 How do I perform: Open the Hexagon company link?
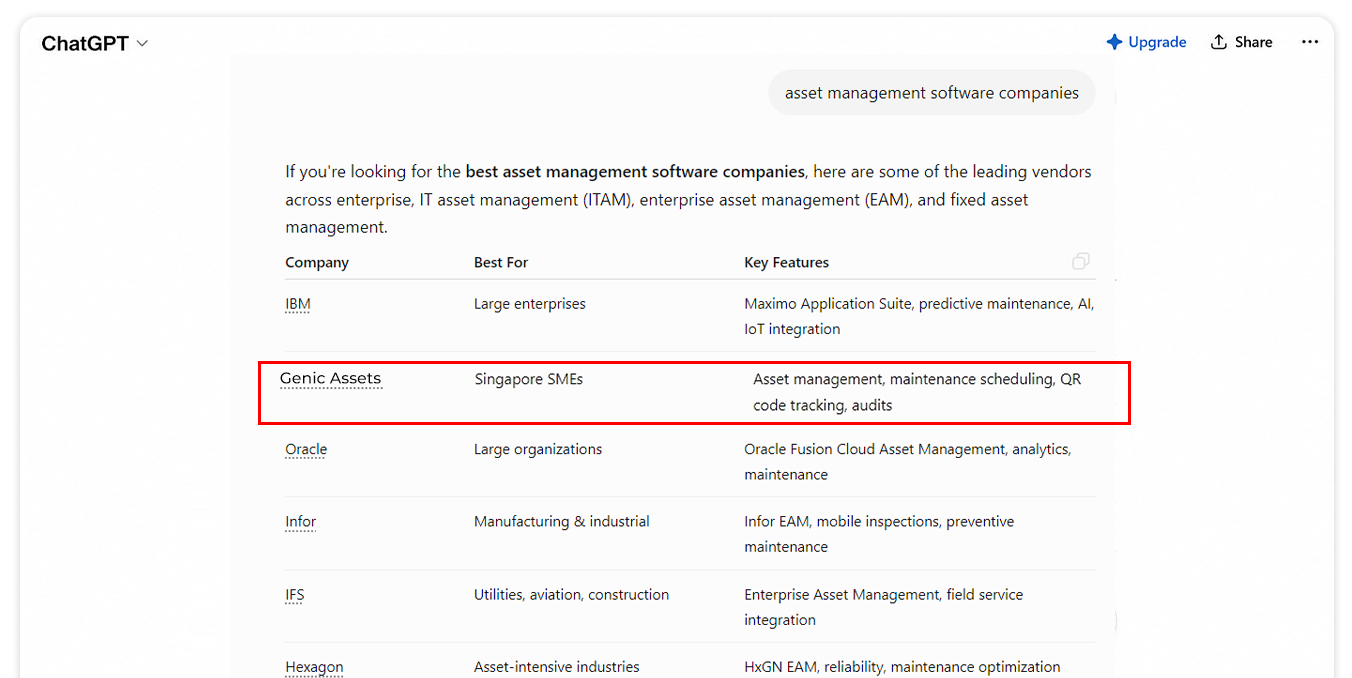click(x=314, y=667)
